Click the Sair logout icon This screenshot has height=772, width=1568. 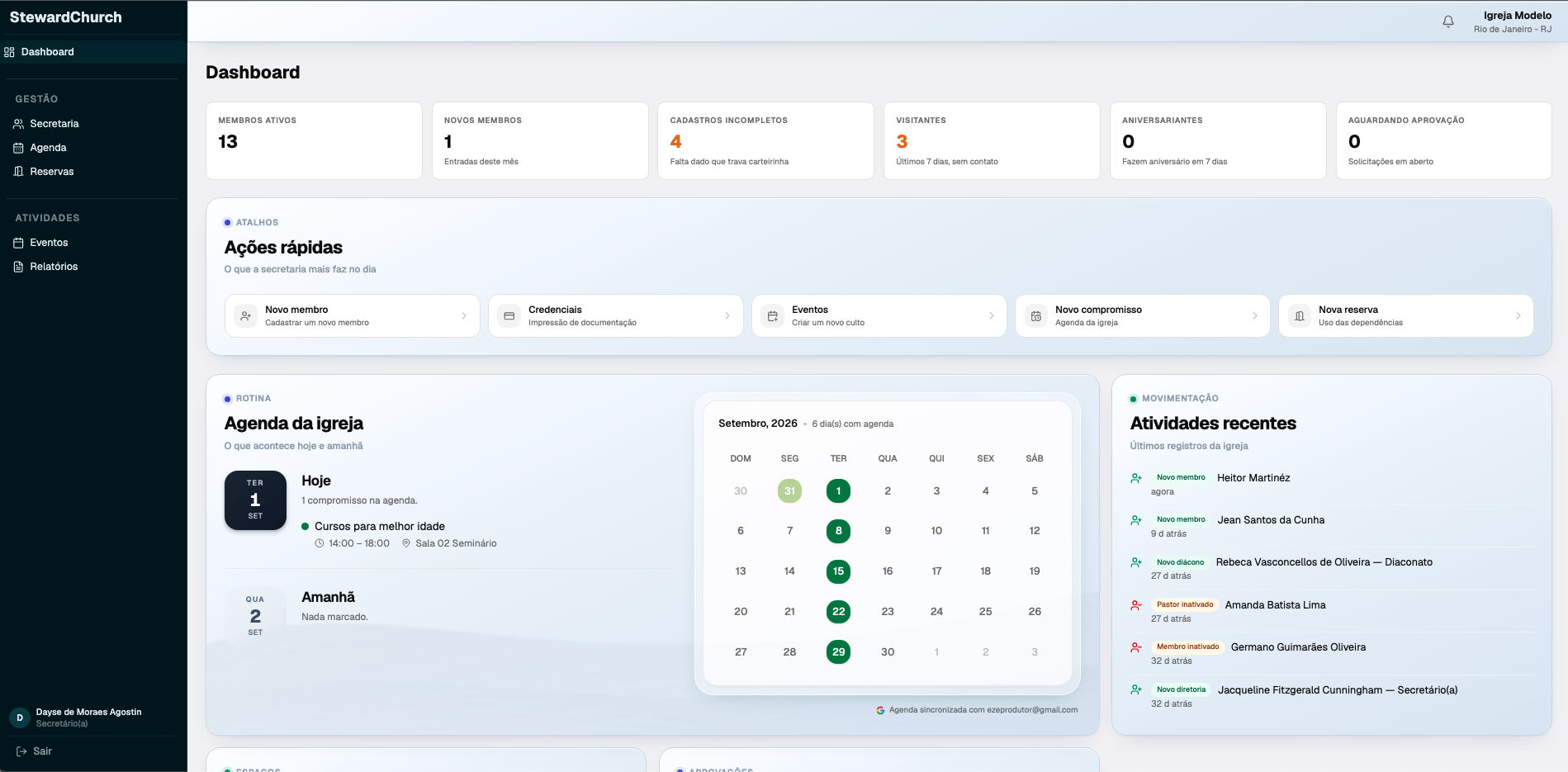point(21,751)
